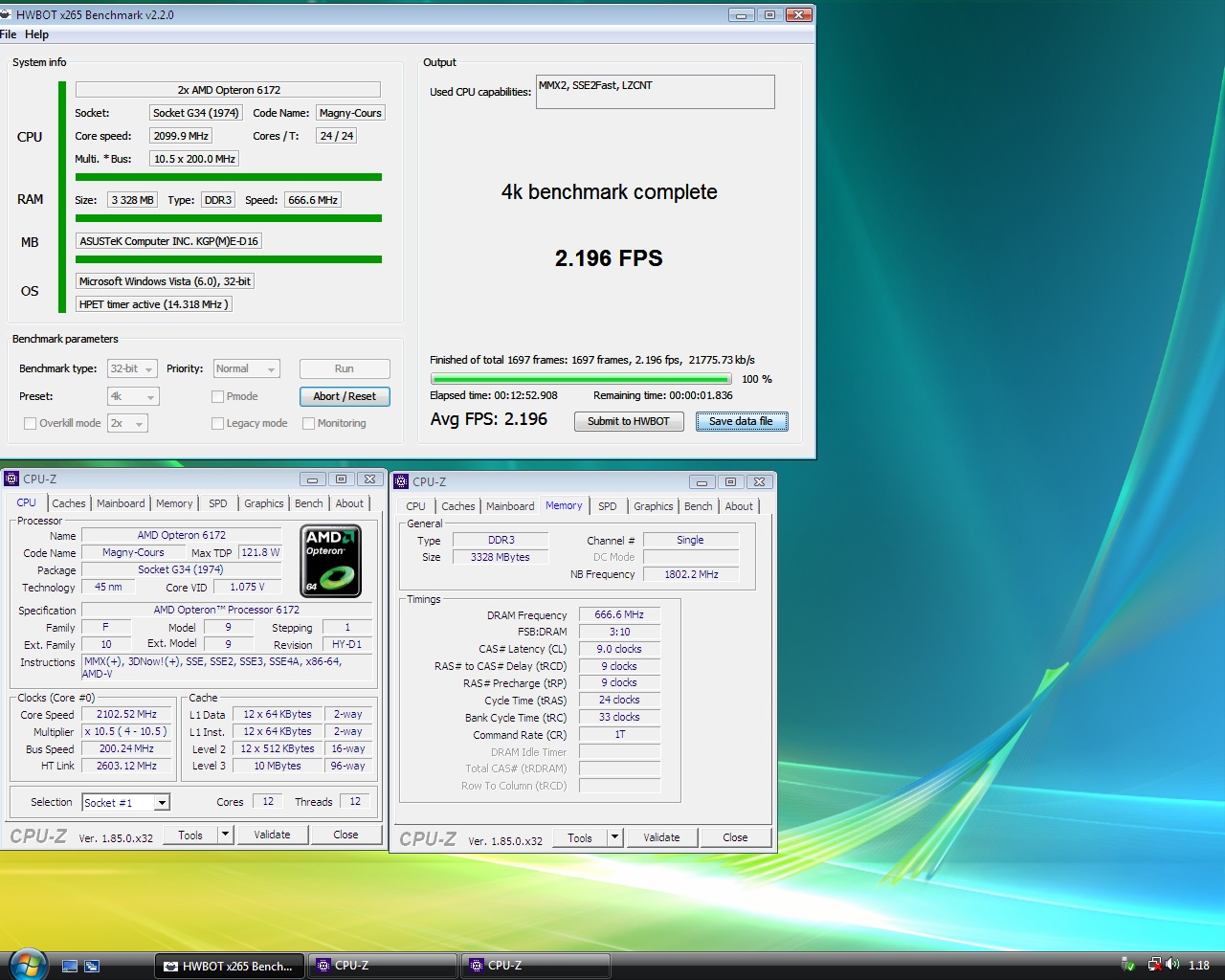This screenshot has height=980, width=1225.
Task: Click the Level 3 10 MBytes cache value
Action: pos(278,766)
